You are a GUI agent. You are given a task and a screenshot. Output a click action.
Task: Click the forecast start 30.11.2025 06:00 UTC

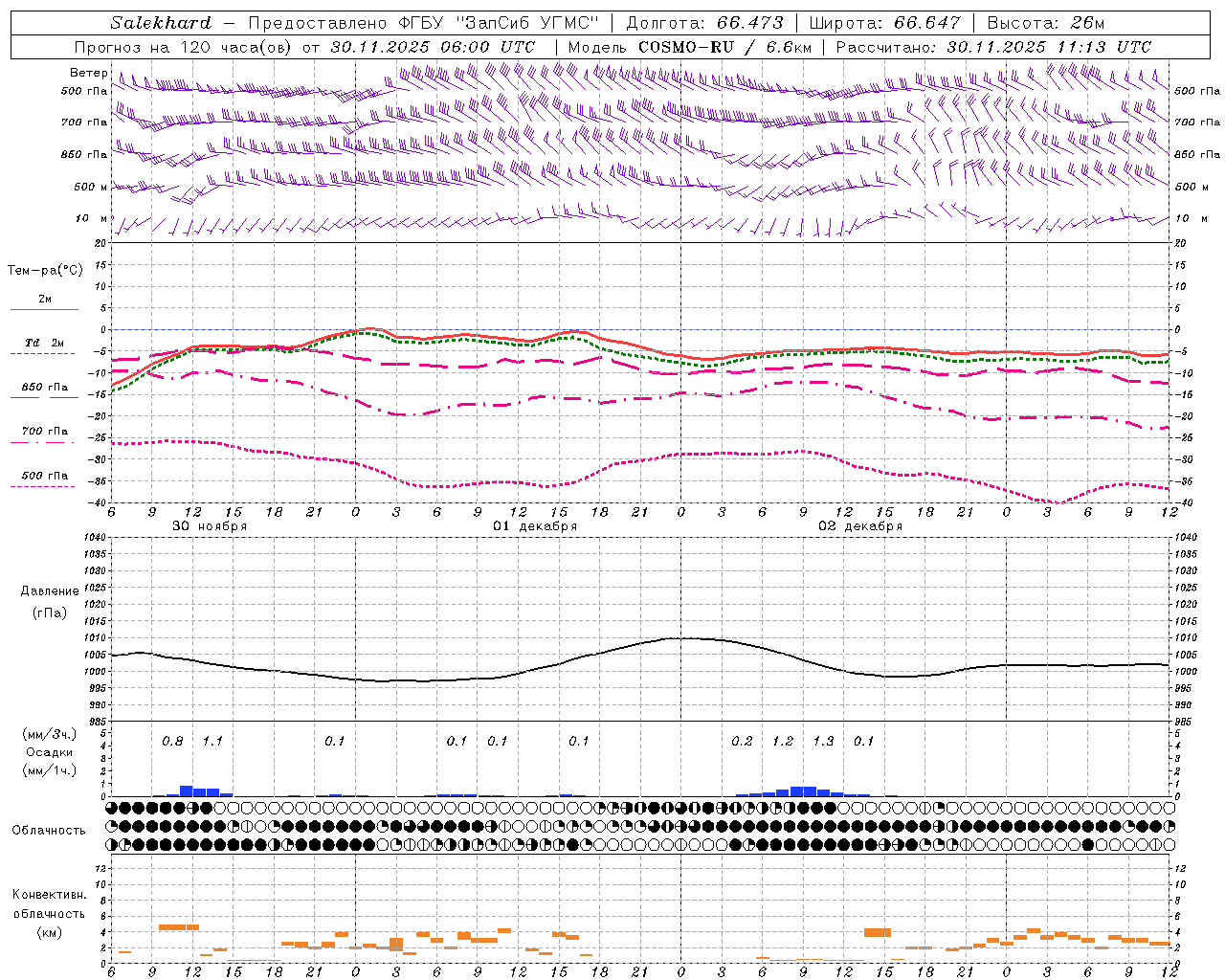[x=433, y=47]
